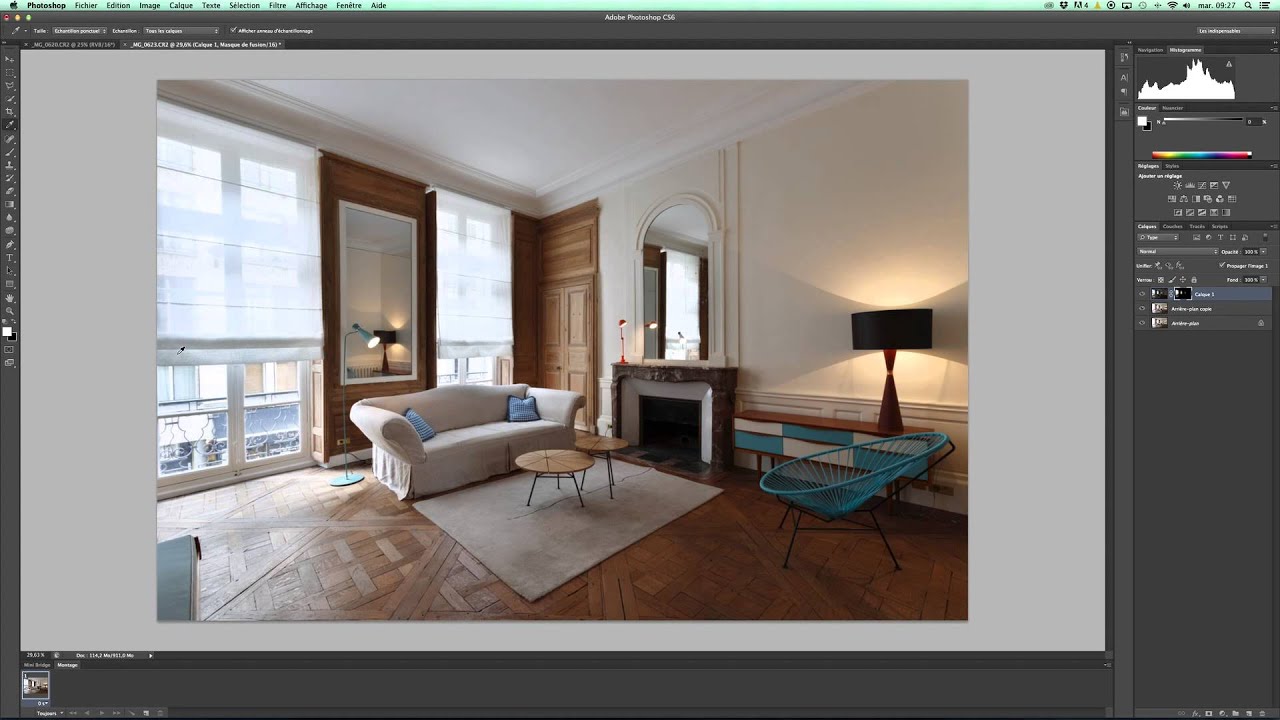Select animation frame 1 thumbnail

[36, 685]
